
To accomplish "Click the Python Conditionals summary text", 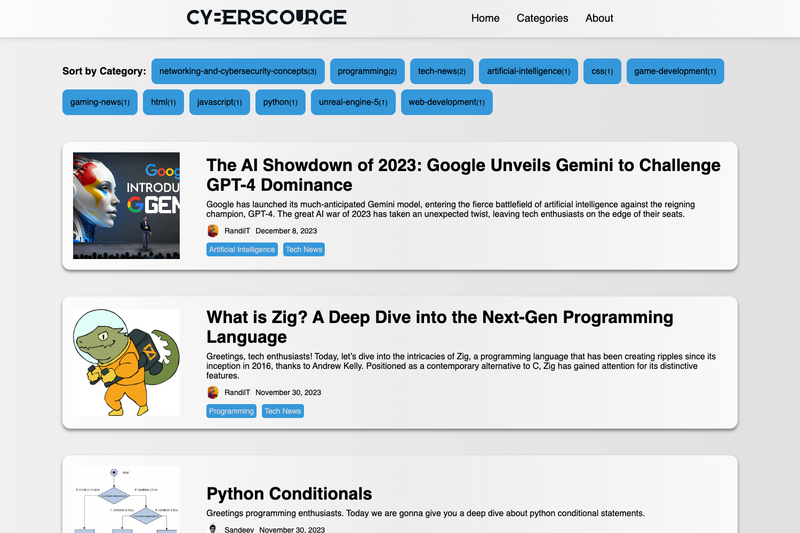I will [x=426, y=513].
